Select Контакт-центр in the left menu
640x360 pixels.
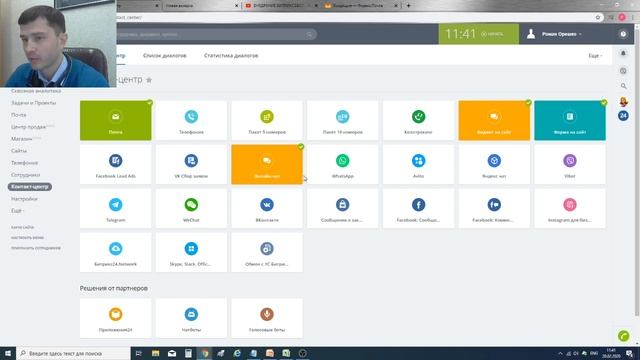click(30, 187)
